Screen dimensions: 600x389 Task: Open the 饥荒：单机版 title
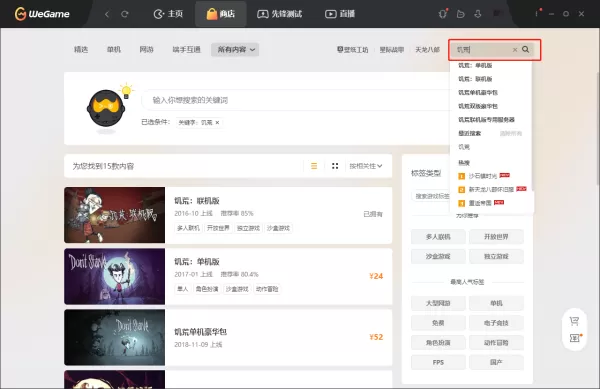pyautogui.click(x=197, y=262)
